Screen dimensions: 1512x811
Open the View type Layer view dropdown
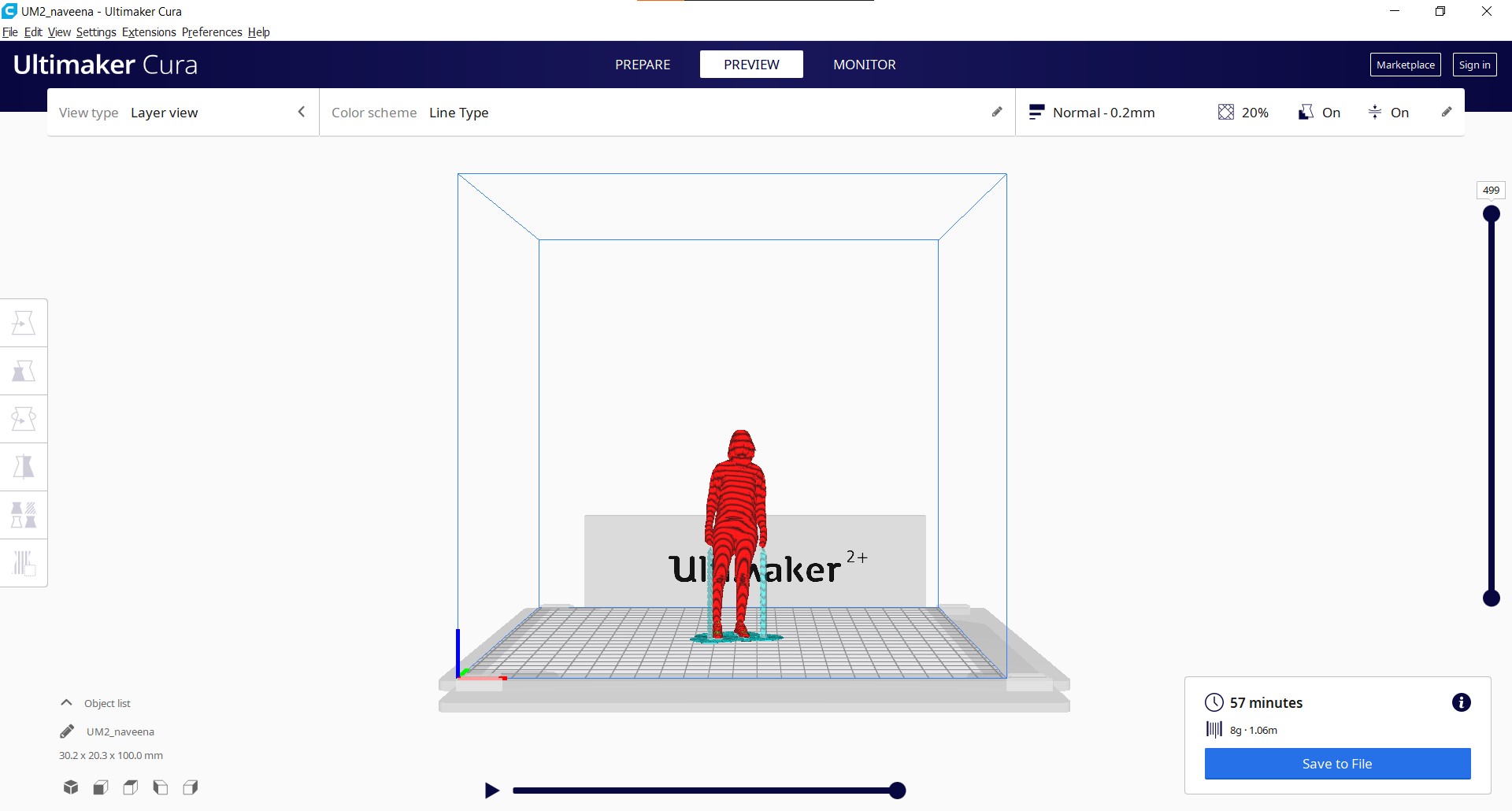(x=183, y=113)
